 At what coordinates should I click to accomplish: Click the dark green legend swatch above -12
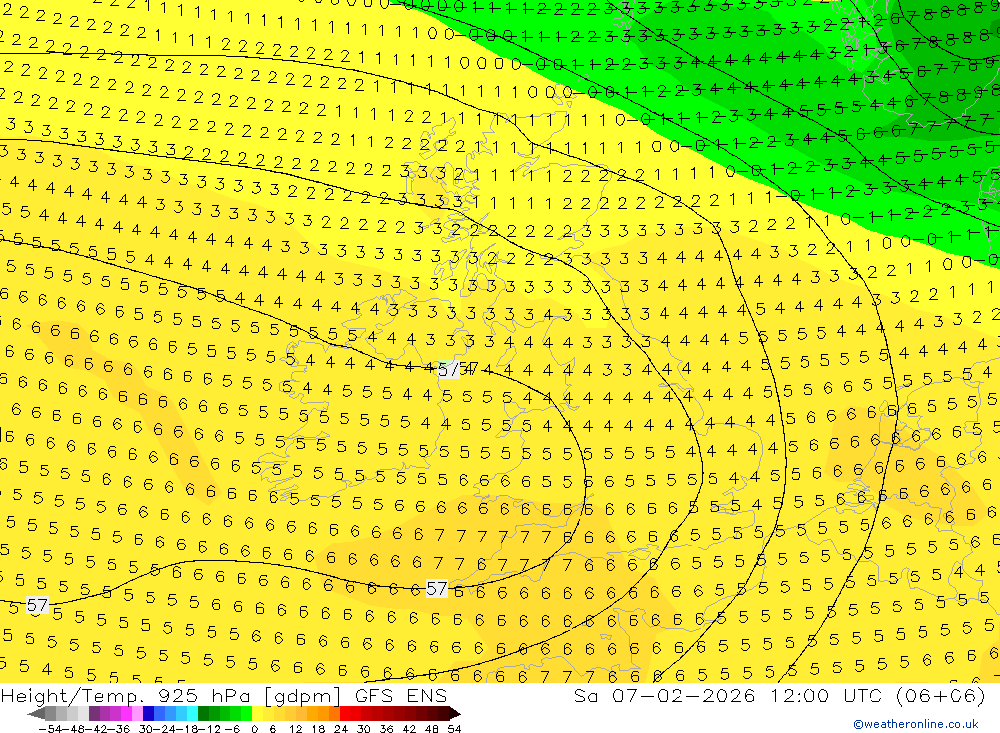click(203, 713)
